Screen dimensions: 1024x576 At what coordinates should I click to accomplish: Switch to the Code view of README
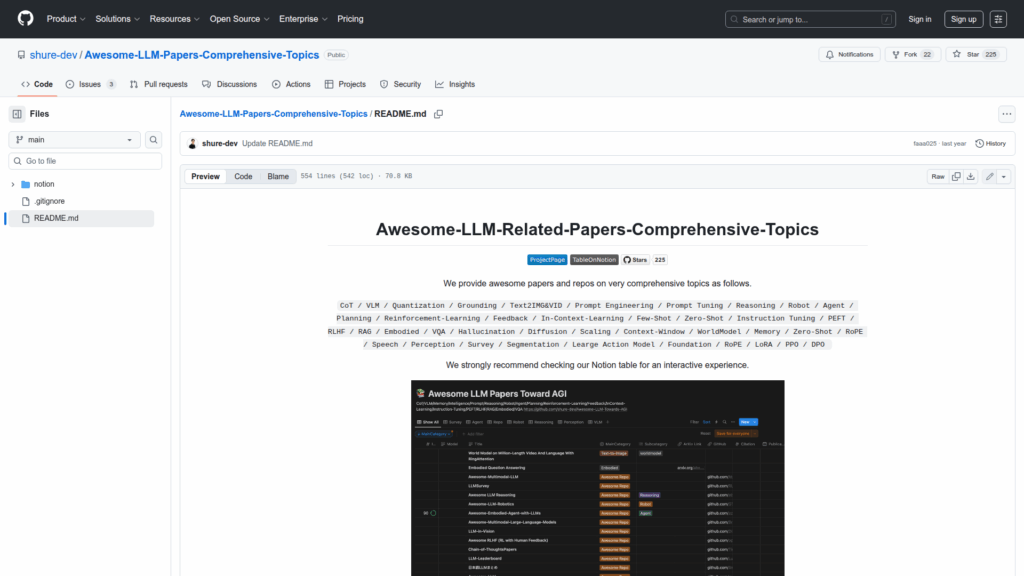pyautogui.click(x=243, y=176)
